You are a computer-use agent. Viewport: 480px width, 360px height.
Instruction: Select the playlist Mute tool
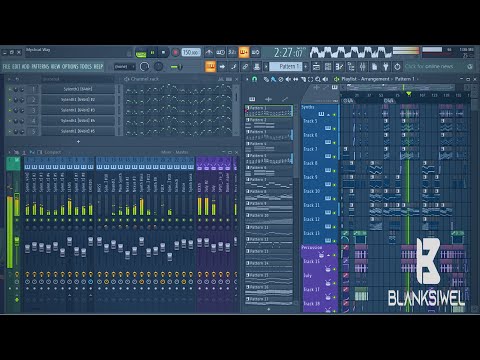click(288, 79)
